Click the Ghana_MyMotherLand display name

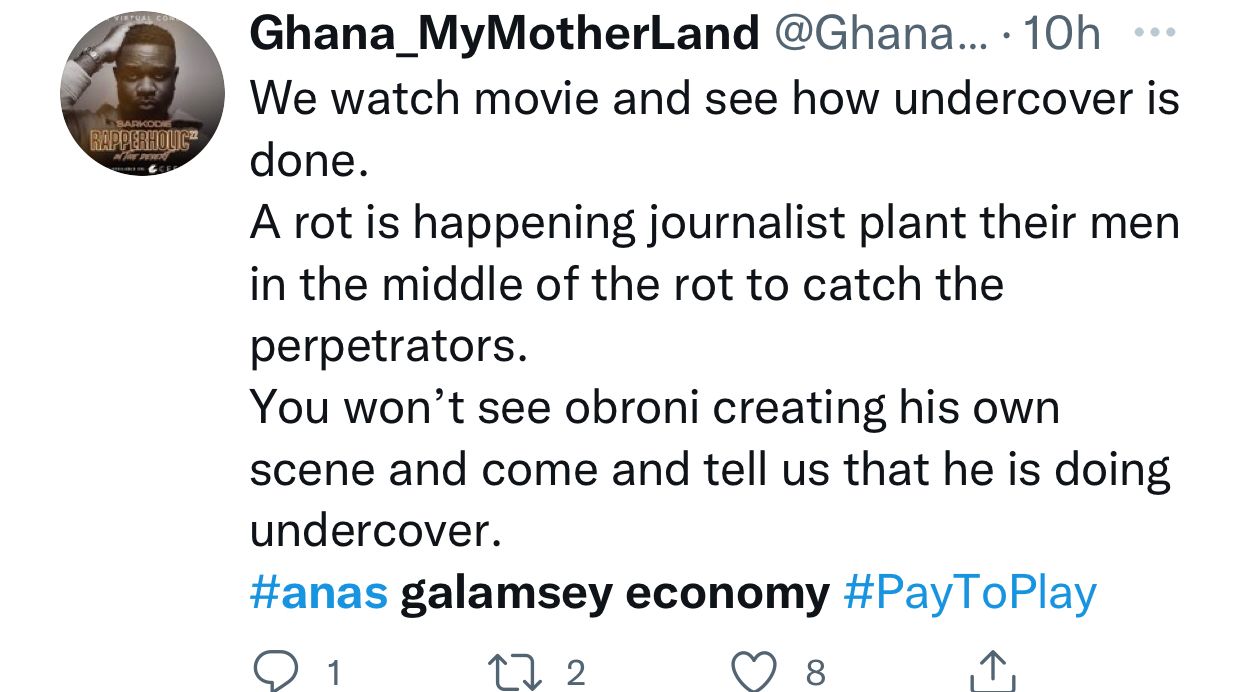504,35
